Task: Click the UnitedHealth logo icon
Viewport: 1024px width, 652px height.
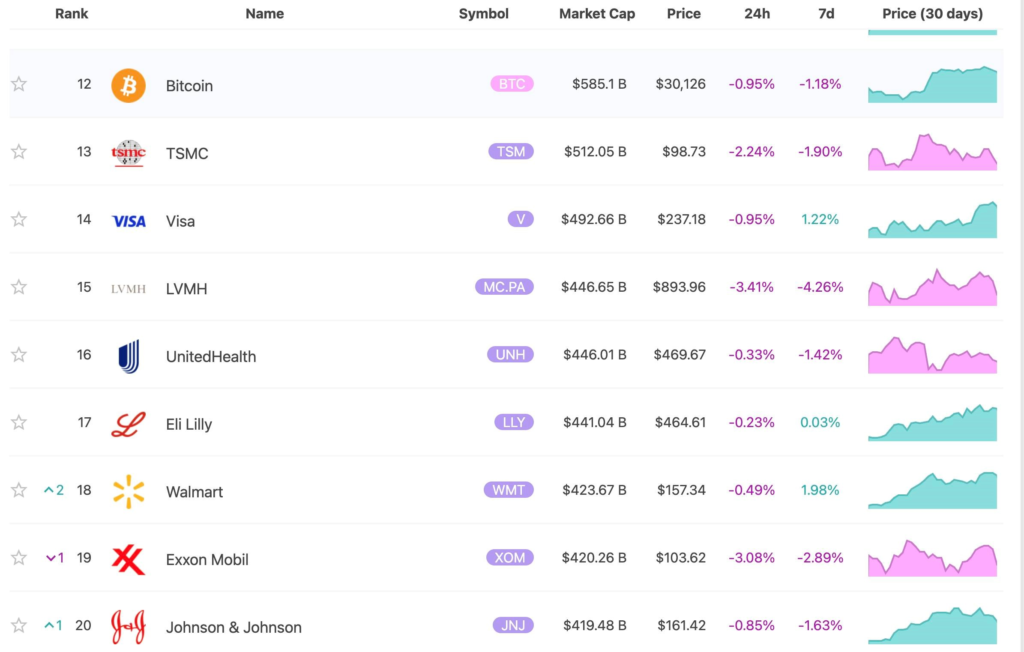Action: click(x=129, y=357)
